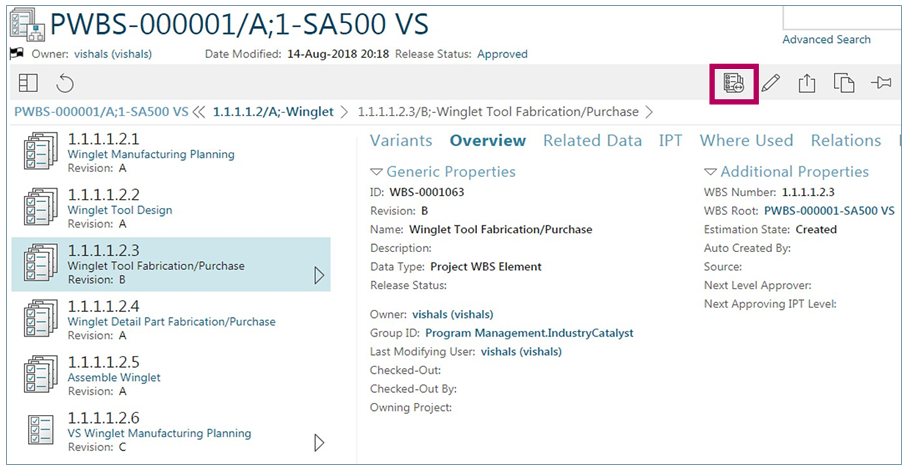This screenshot has height=468, width=909.
Task: Toggle the panel layout icon
Action: click(x=28, y=84)
